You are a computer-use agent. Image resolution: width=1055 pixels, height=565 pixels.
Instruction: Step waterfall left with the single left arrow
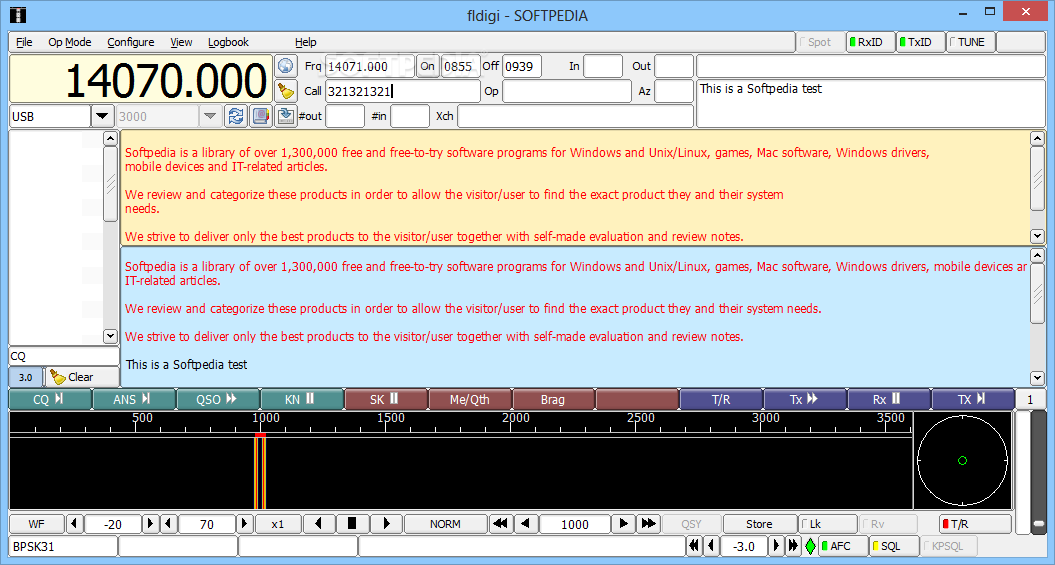[318, 524]
